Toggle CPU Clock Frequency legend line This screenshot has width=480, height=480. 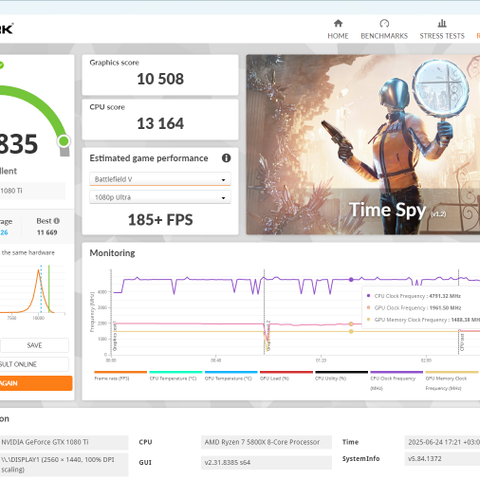coord(397,381)
